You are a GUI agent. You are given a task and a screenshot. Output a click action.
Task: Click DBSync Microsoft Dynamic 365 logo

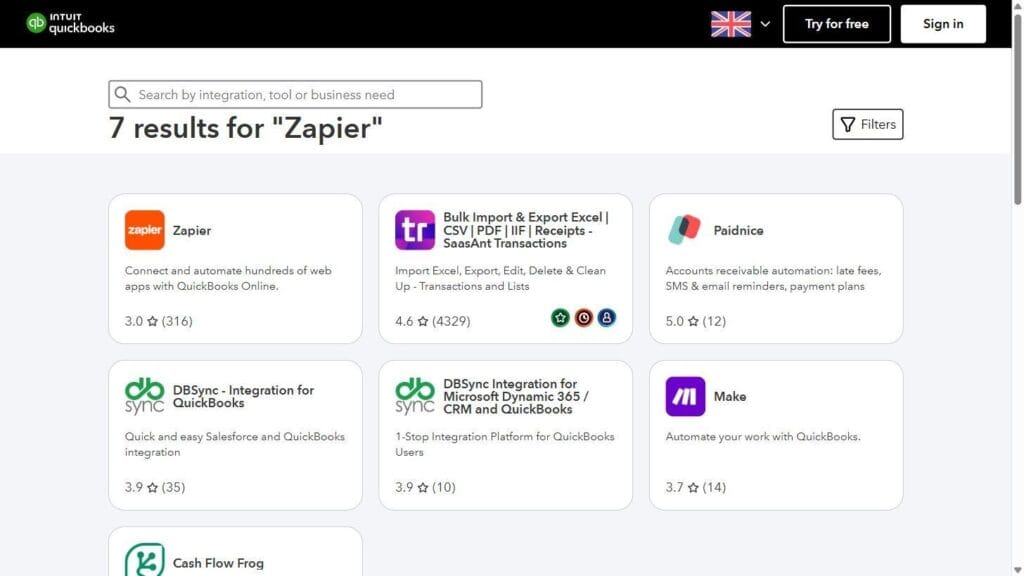pos(415,396)
